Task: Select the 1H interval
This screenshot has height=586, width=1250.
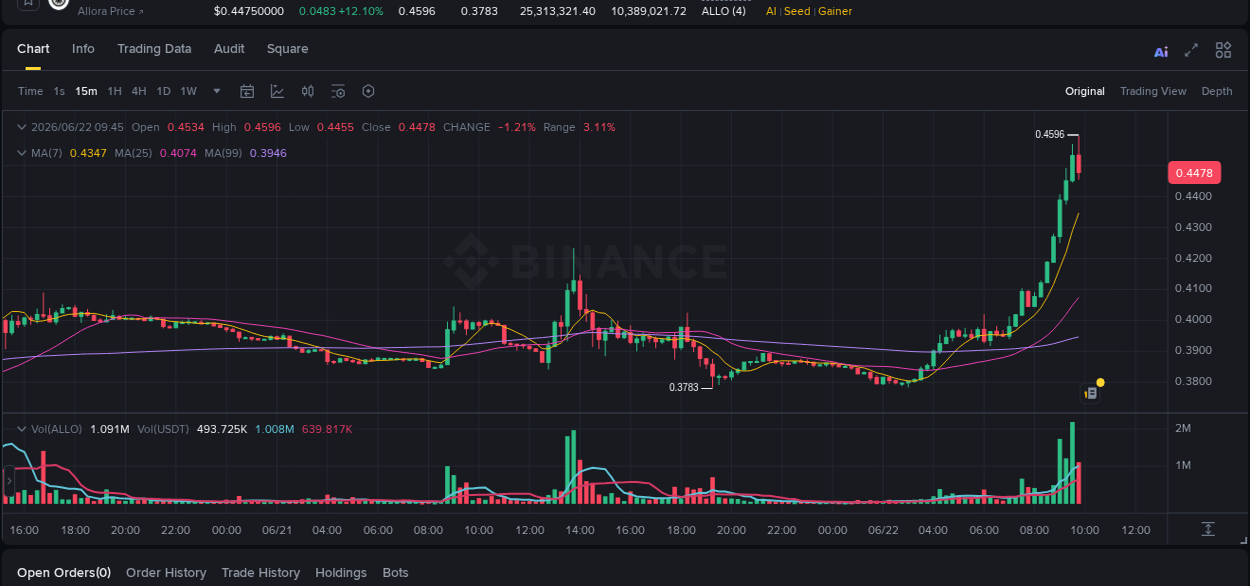Action: [x=115, y=91]
